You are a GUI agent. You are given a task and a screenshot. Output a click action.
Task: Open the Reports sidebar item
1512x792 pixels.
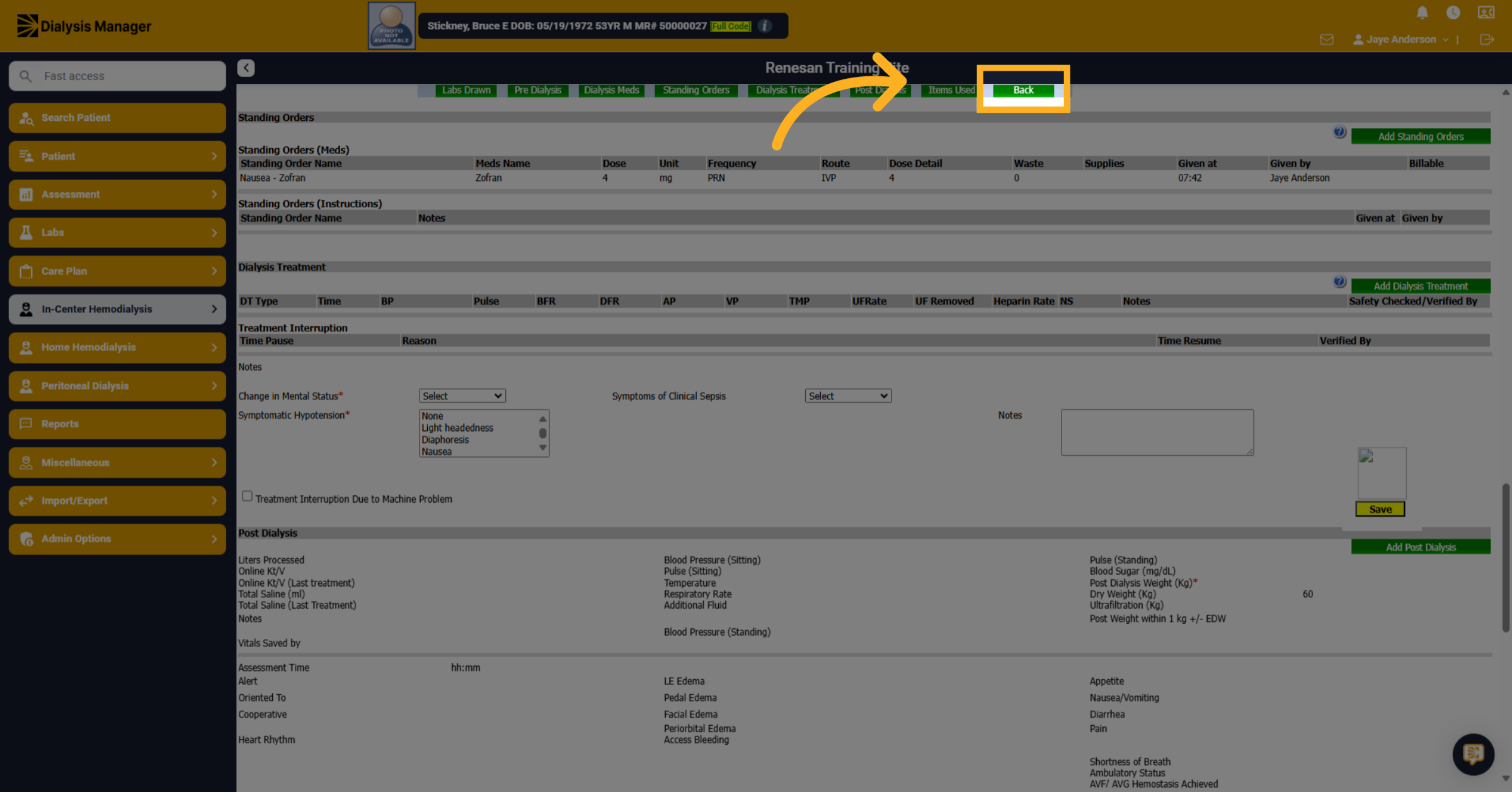click(117, 424)
